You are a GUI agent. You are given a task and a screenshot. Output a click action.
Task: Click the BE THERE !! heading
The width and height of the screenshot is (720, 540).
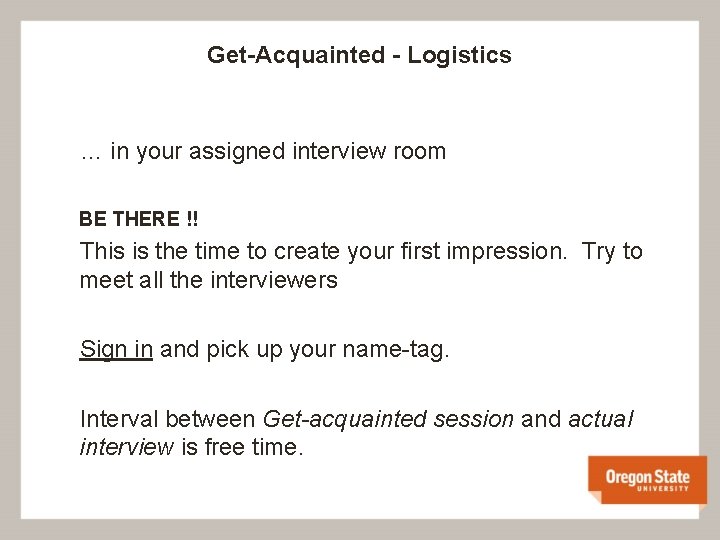139,218
